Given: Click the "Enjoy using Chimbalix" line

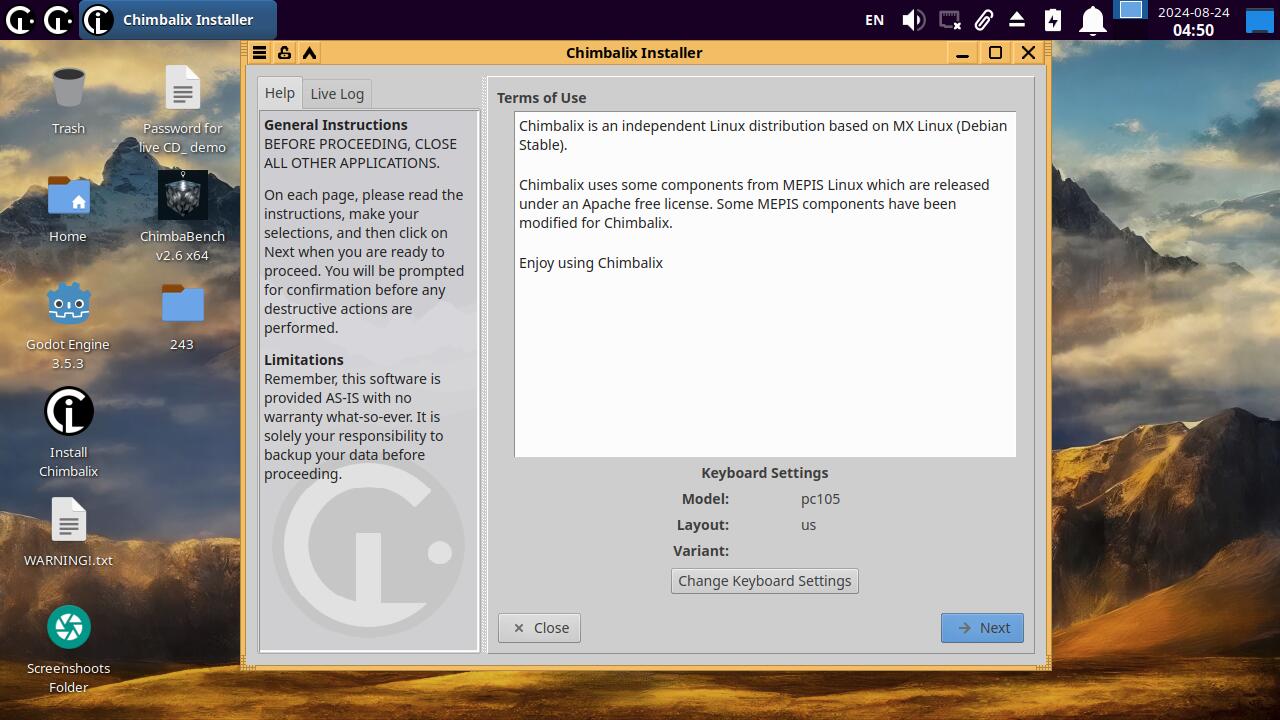Looking at the screenshot, I should point(591,263).
